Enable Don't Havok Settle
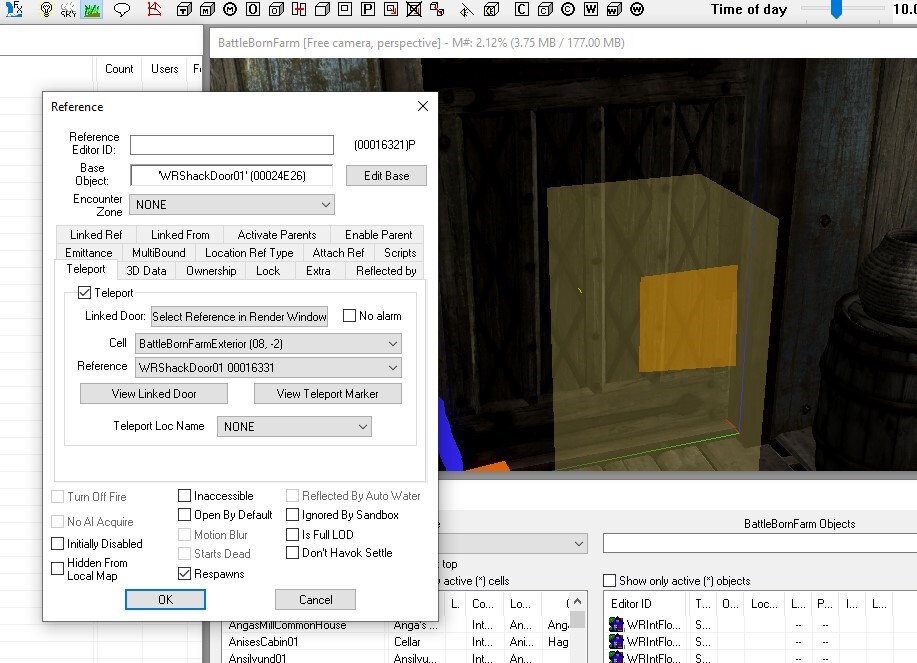The height and width of the screenshot is (663, 917). tap(292, 552)
